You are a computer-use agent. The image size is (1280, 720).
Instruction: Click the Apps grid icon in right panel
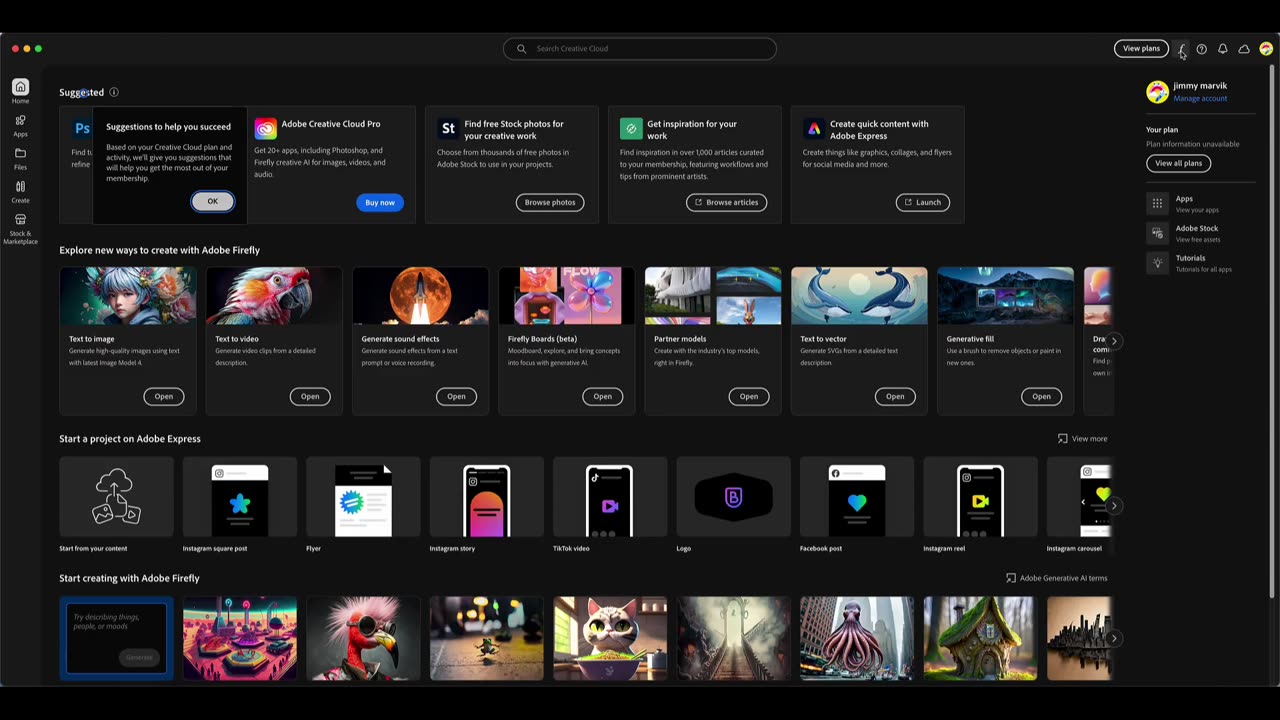1157,203
